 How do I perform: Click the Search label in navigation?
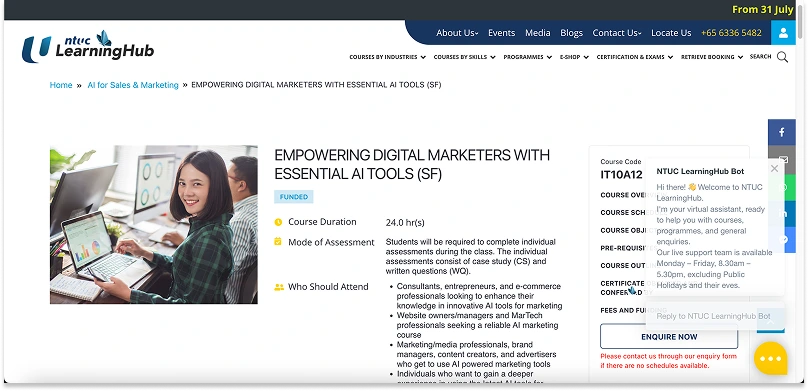[760, 57]
